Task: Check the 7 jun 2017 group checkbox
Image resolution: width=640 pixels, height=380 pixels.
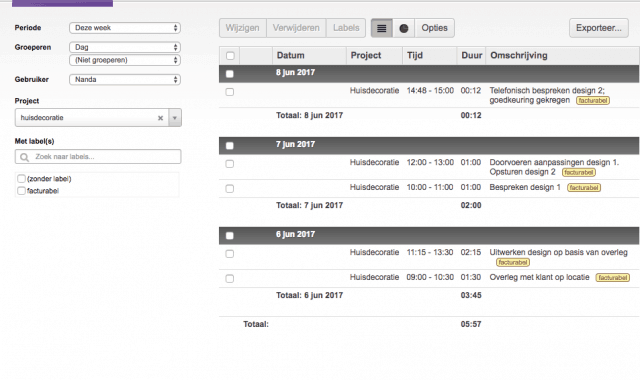Action: [x=230, y=146]
